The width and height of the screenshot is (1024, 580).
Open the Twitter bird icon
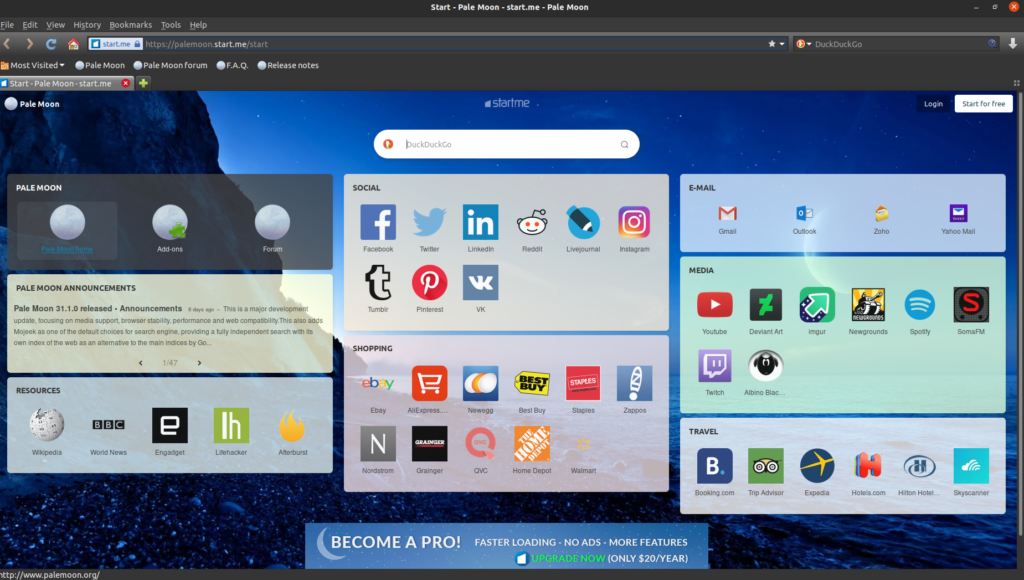429,222
